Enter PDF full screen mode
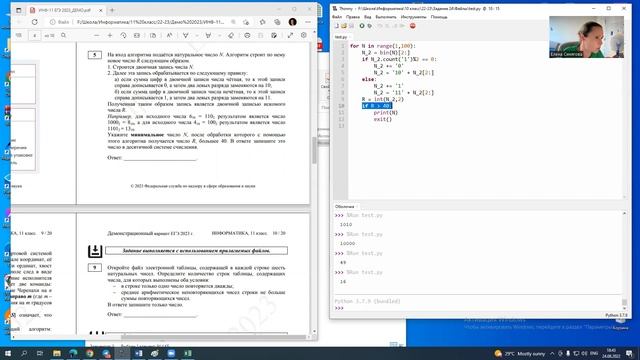This screenshot has width=640, height=360. point(290,36)
